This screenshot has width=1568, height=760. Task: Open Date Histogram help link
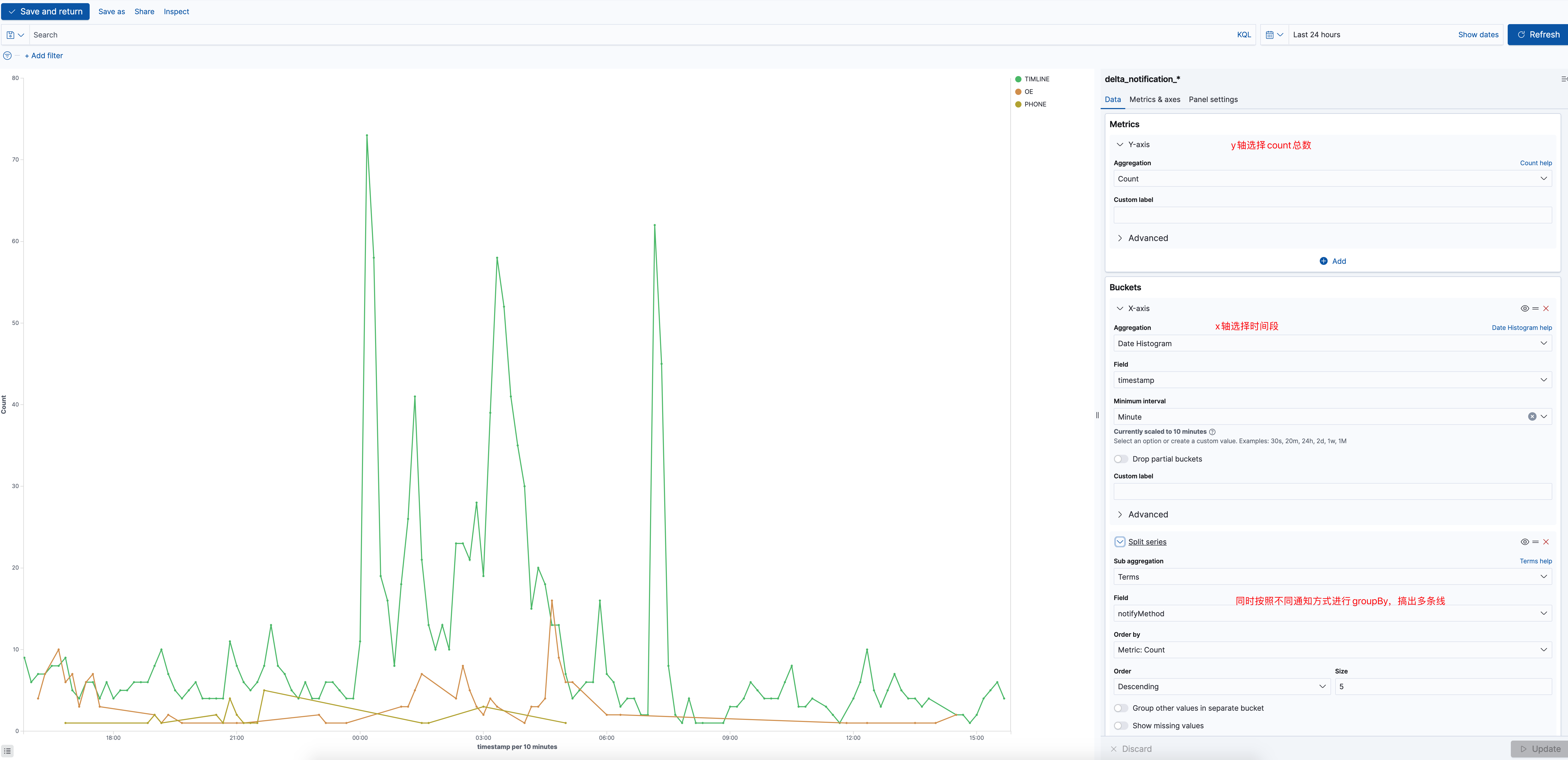point(1522,328)
